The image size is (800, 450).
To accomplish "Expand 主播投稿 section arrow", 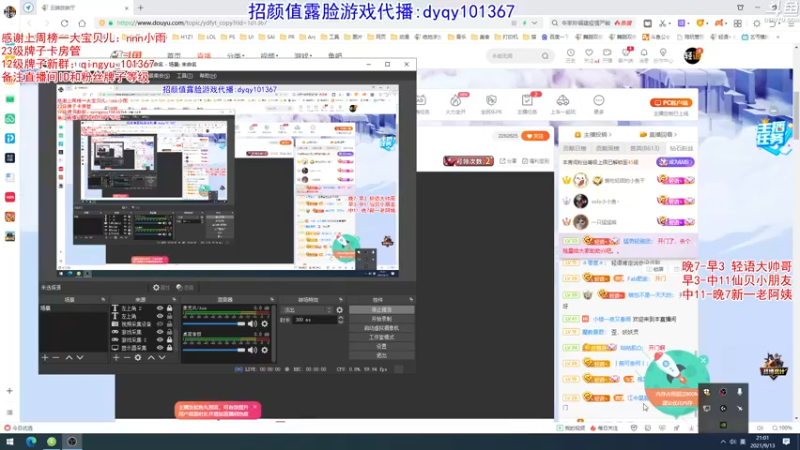I will coord(610,135).
